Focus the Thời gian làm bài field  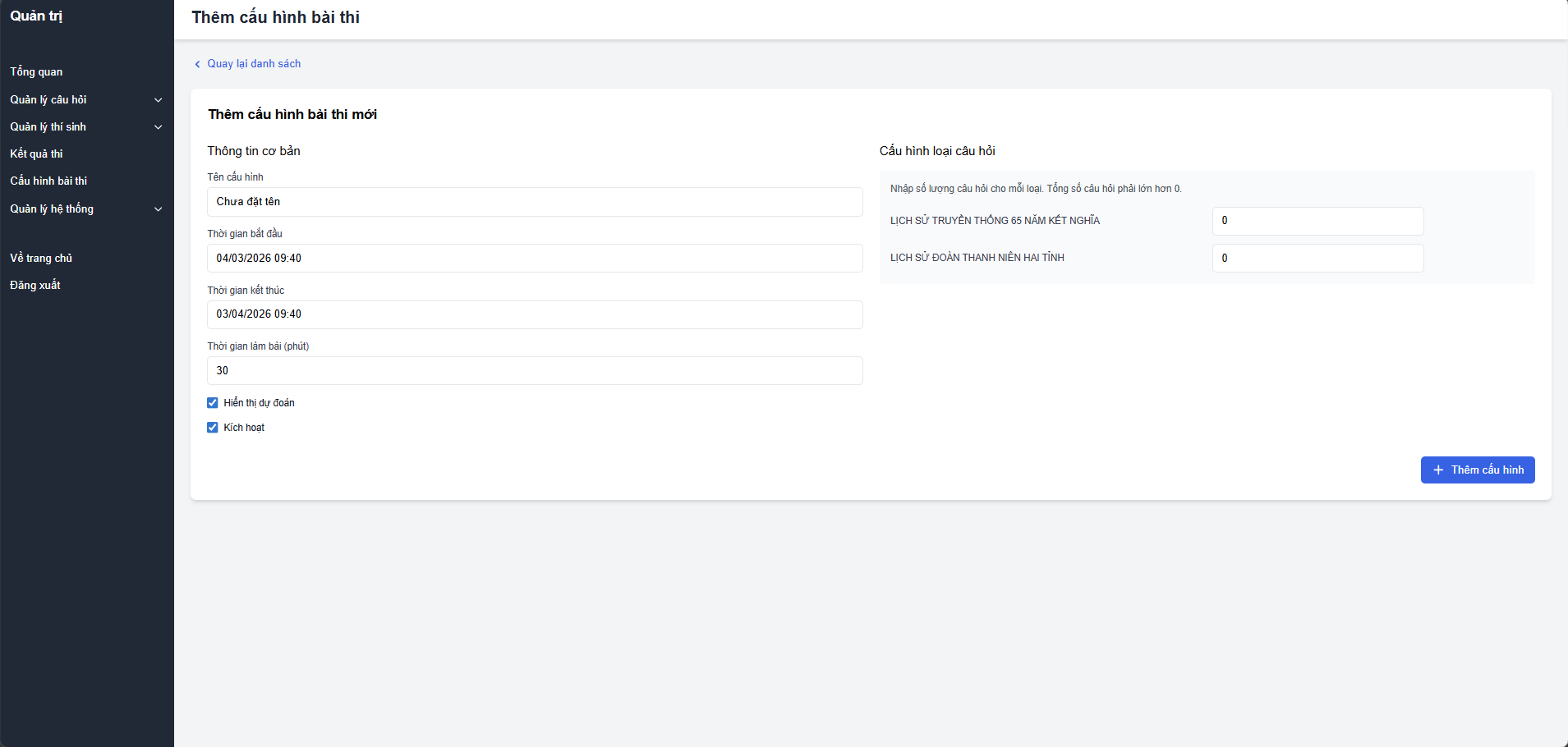tap(535, 371)
